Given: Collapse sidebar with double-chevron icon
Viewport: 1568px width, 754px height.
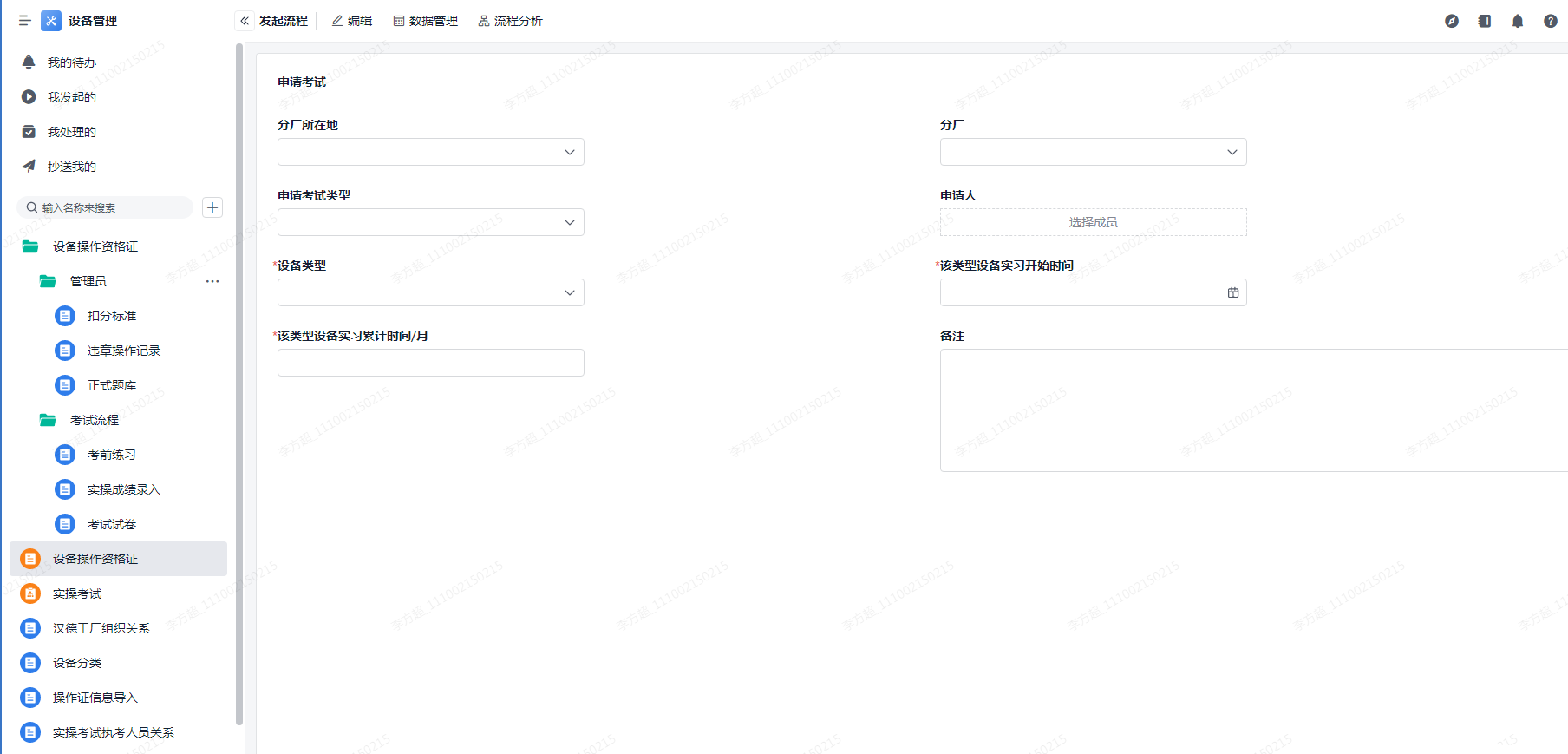Looking at the screenshot, I should 245,21.
